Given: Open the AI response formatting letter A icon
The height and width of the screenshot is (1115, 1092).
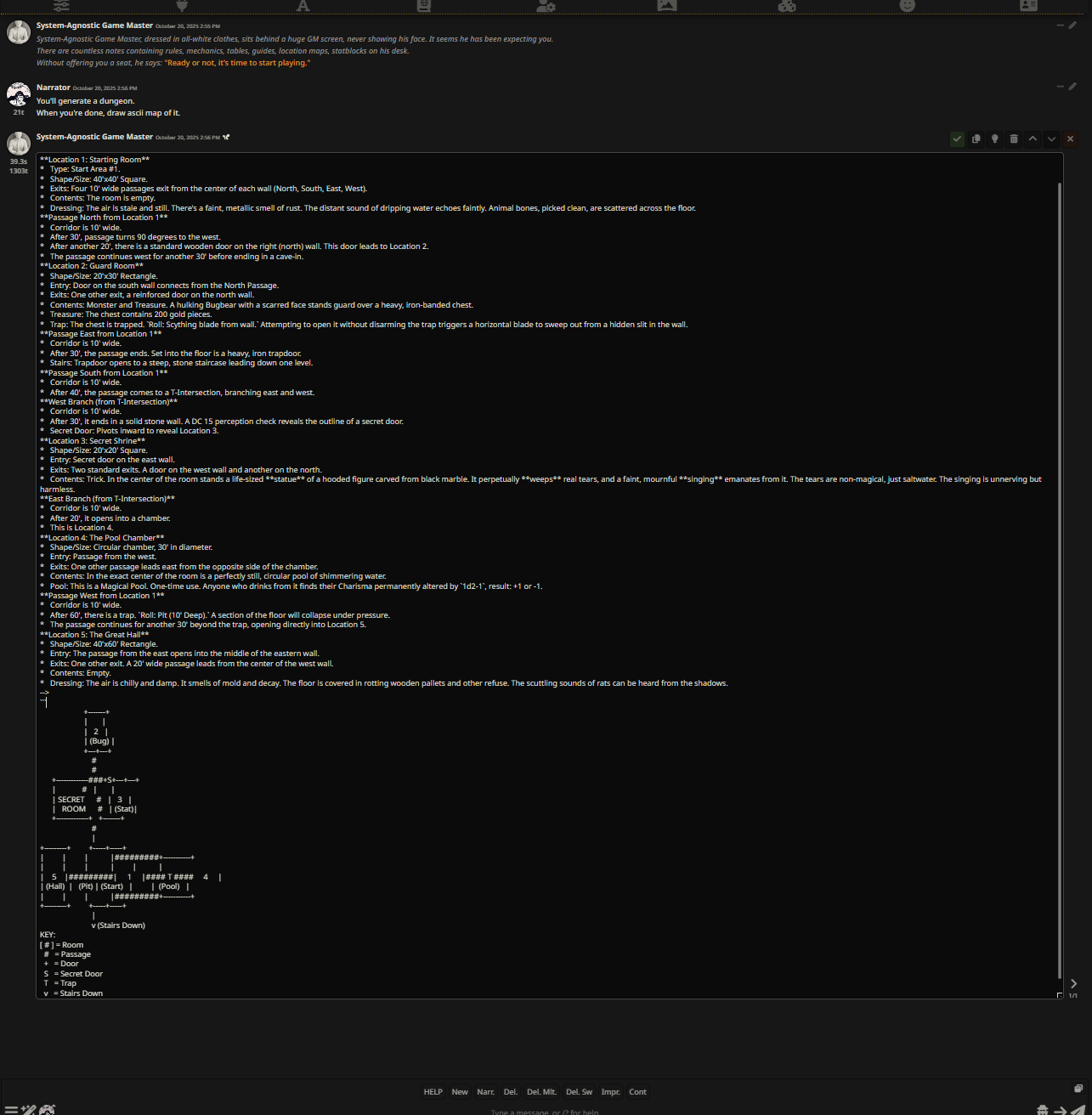Looking at the screenshot, I should 303,5.
